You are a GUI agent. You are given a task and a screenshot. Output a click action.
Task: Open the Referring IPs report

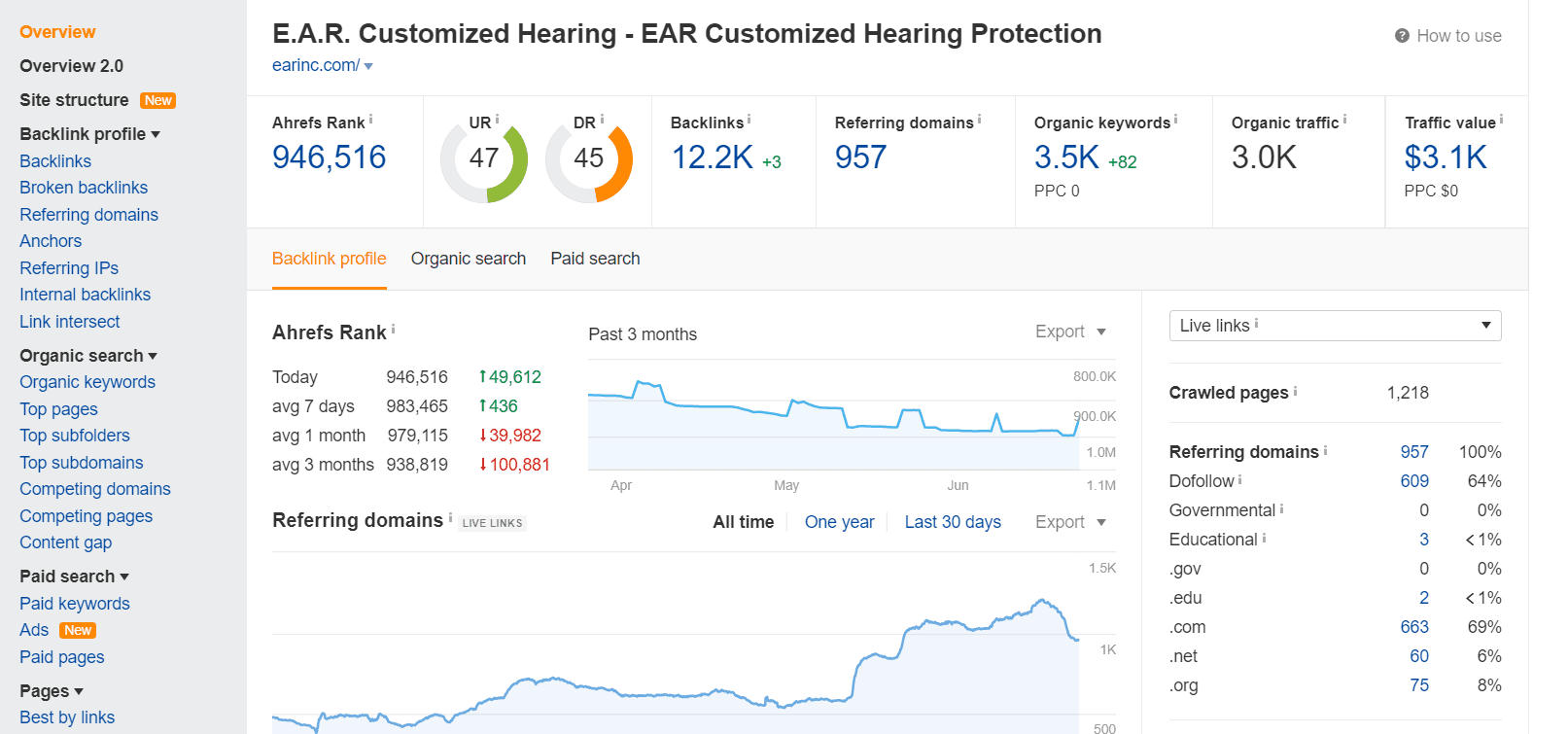click(69, 268)
